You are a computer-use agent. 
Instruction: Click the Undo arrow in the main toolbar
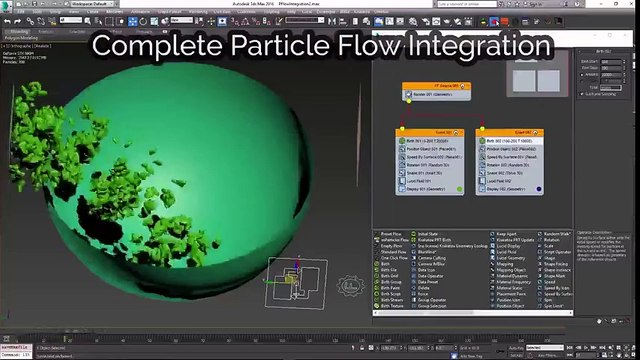(x=7, y=21)
